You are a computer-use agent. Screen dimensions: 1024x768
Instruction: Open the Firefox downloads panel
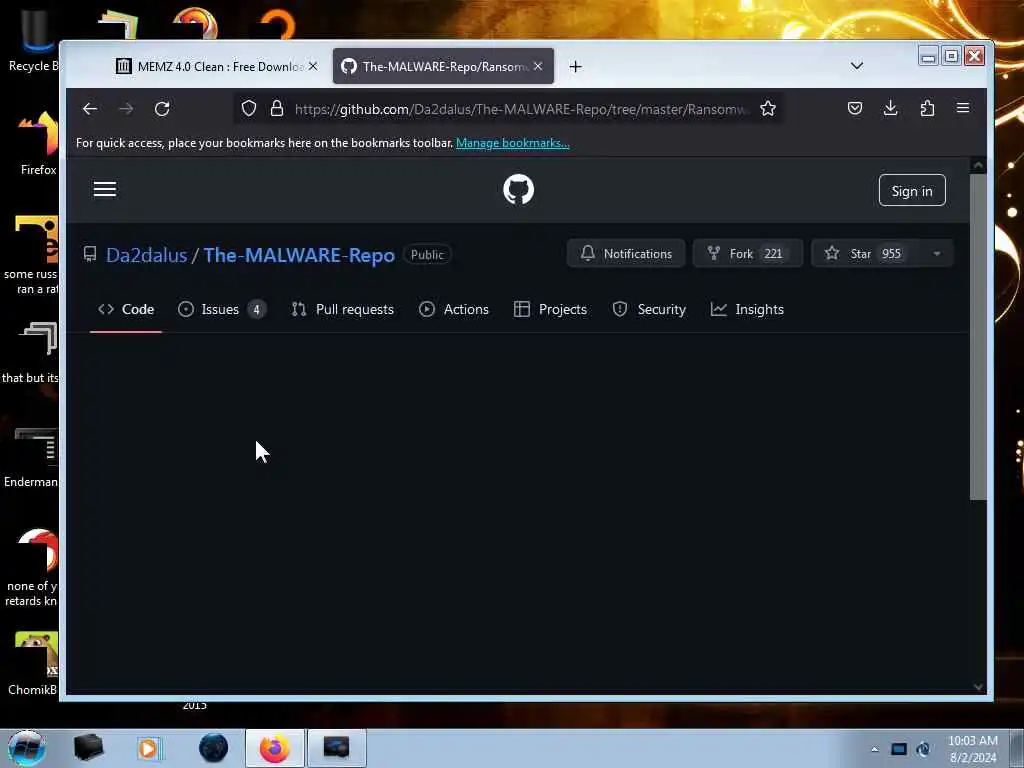tap(890, 108)
